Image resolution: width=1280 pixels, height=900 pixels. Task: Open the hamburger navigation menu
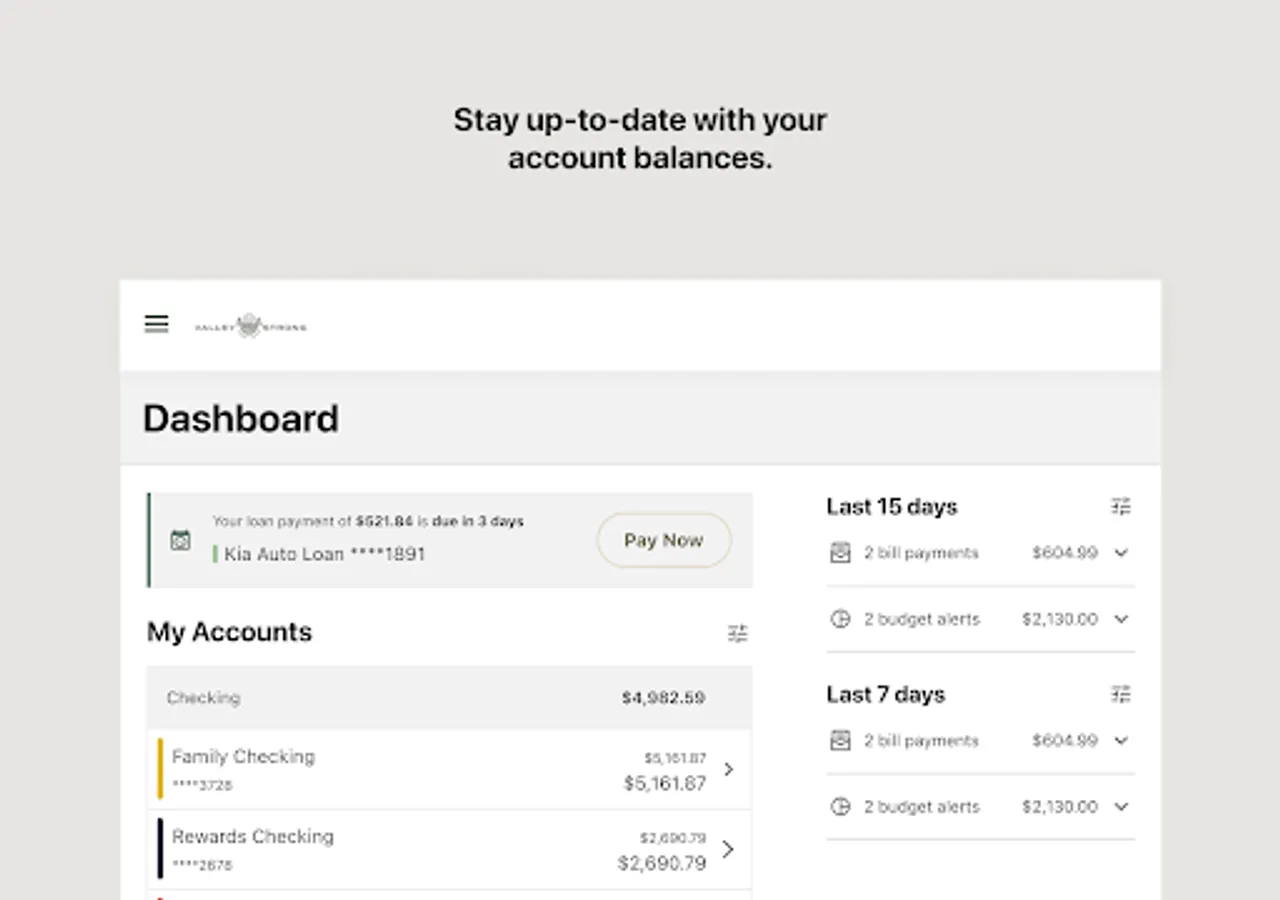pos(156,324)
